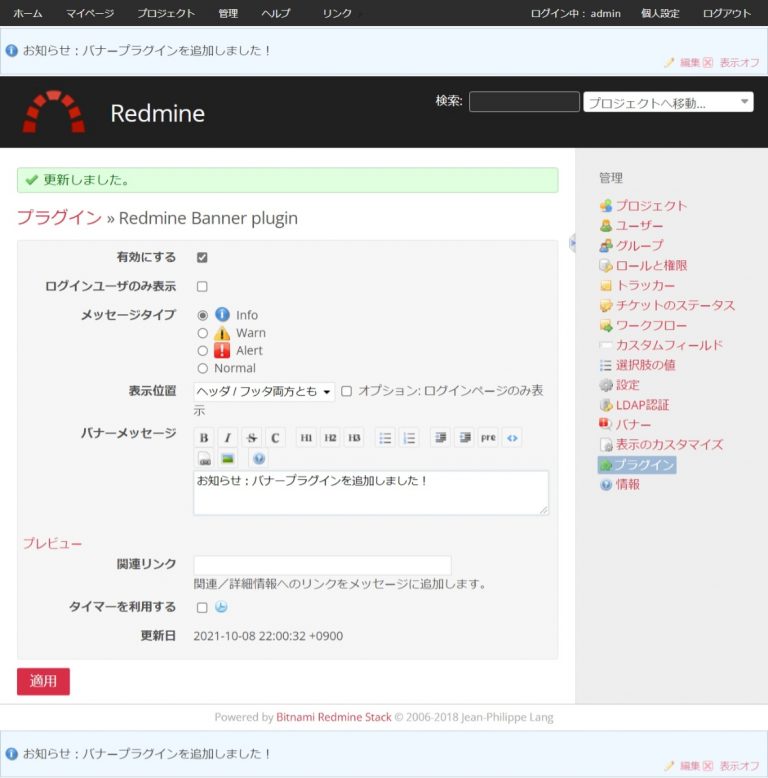
Task: Select the Alert message type radio
Action: (202, 351)
